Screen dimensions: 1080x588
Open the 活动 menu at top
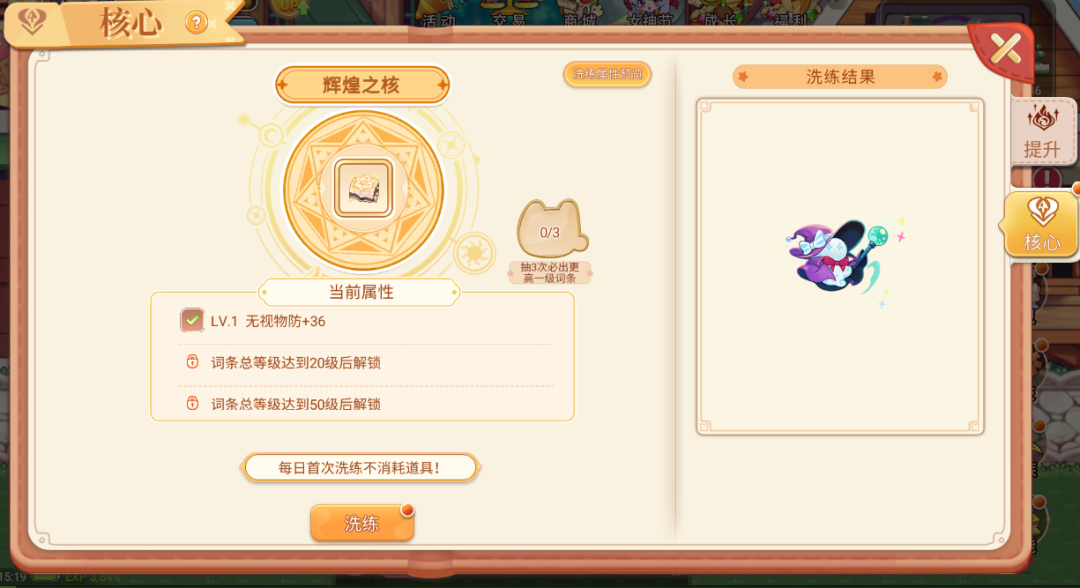pyautogui.click(x=439, y=19)
